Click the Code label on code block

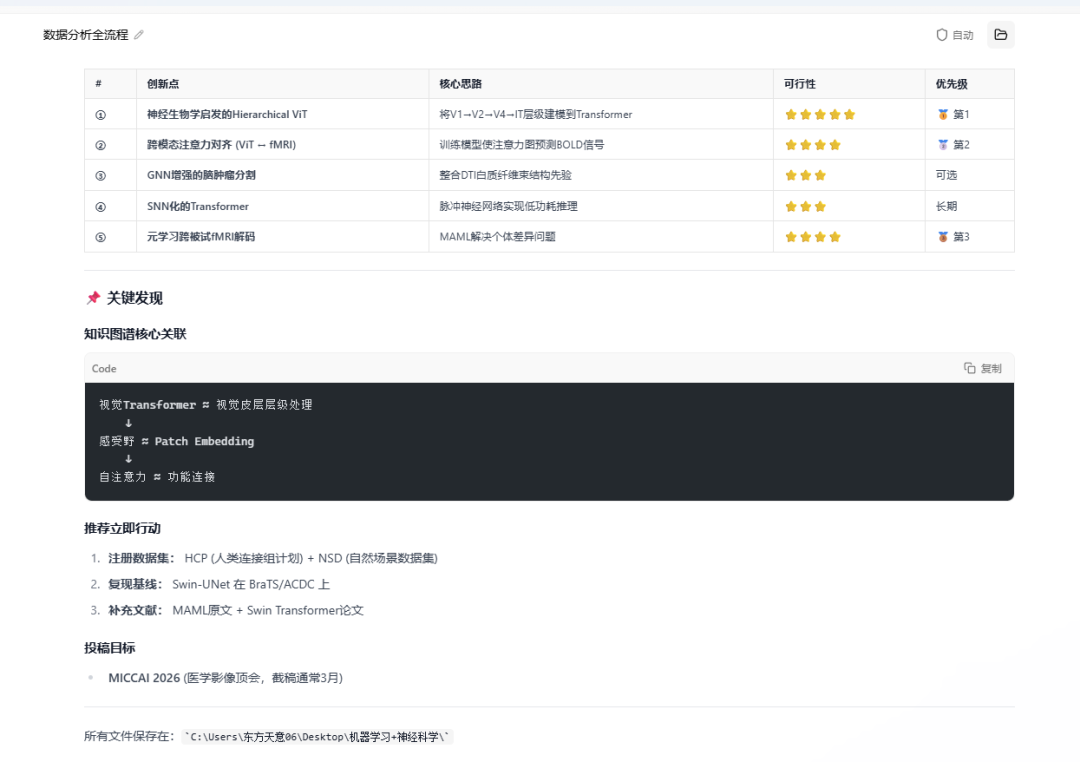point(104,369)
